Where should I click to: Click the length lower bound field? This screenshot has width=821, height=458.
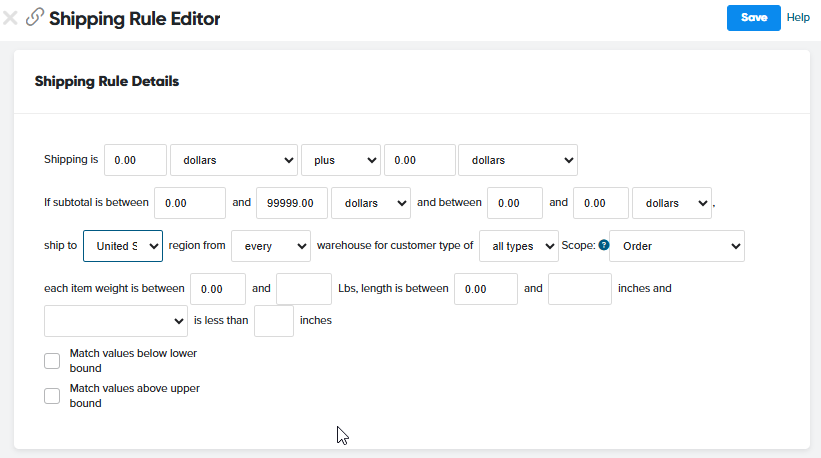pyautogui.click(x=486, y=289)
